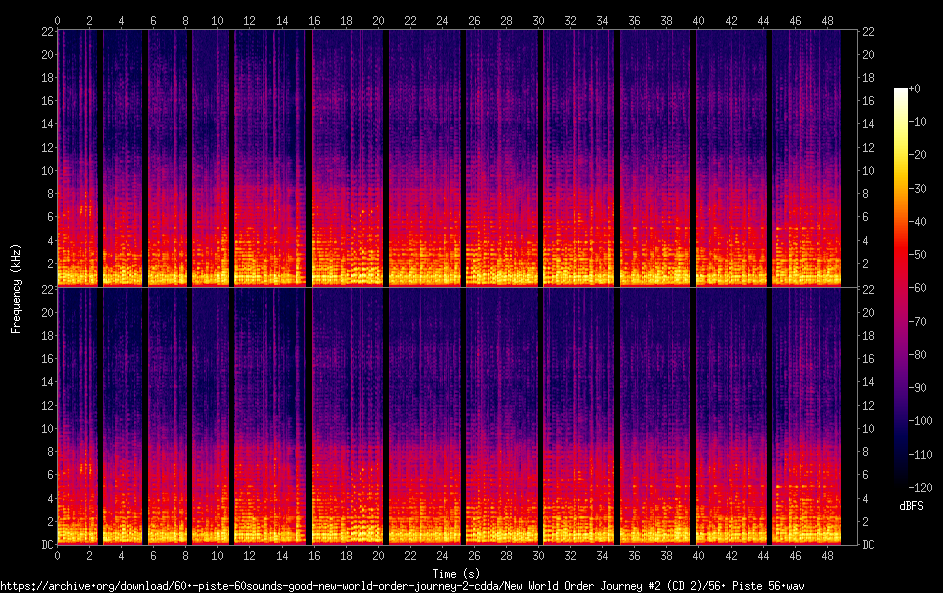Click "10" on the bottom time axis
Image resolution: width=943 pixels, height=593 pixels.
tap(217, 556)
